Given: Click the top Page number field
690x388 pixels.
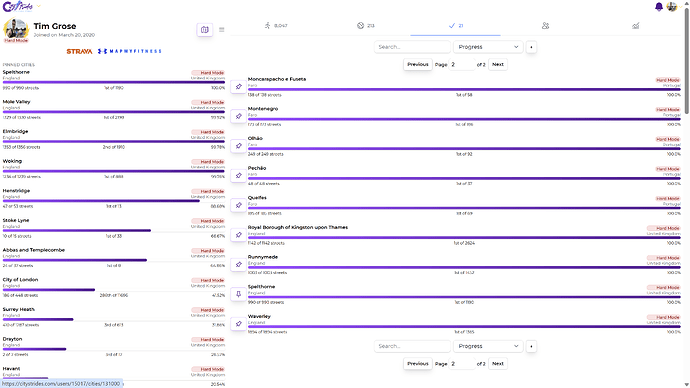Looking at the screenshot, I should 462,64.
